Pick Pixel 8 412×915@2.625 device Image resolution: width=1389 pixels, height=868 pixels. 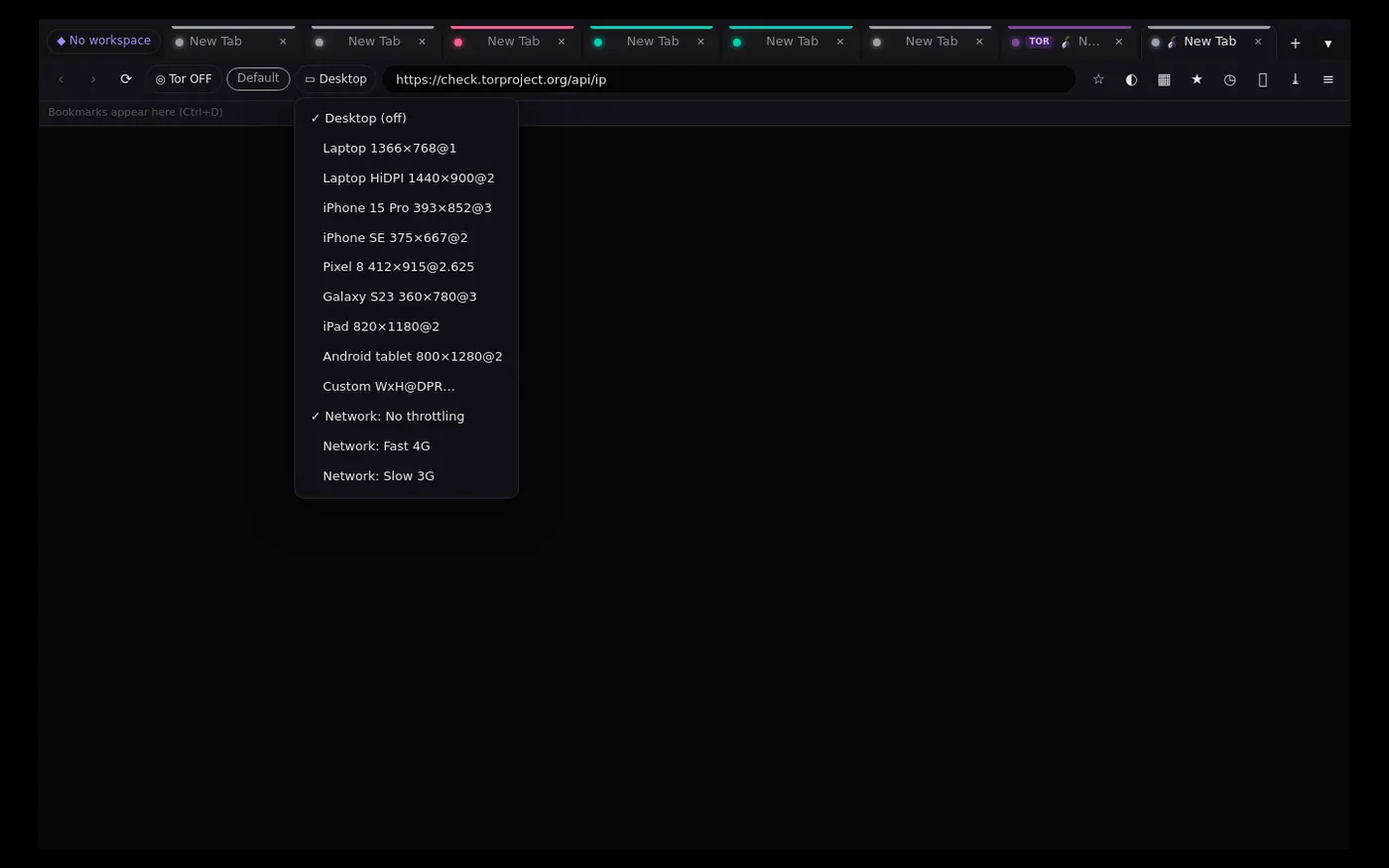point(407,267)
